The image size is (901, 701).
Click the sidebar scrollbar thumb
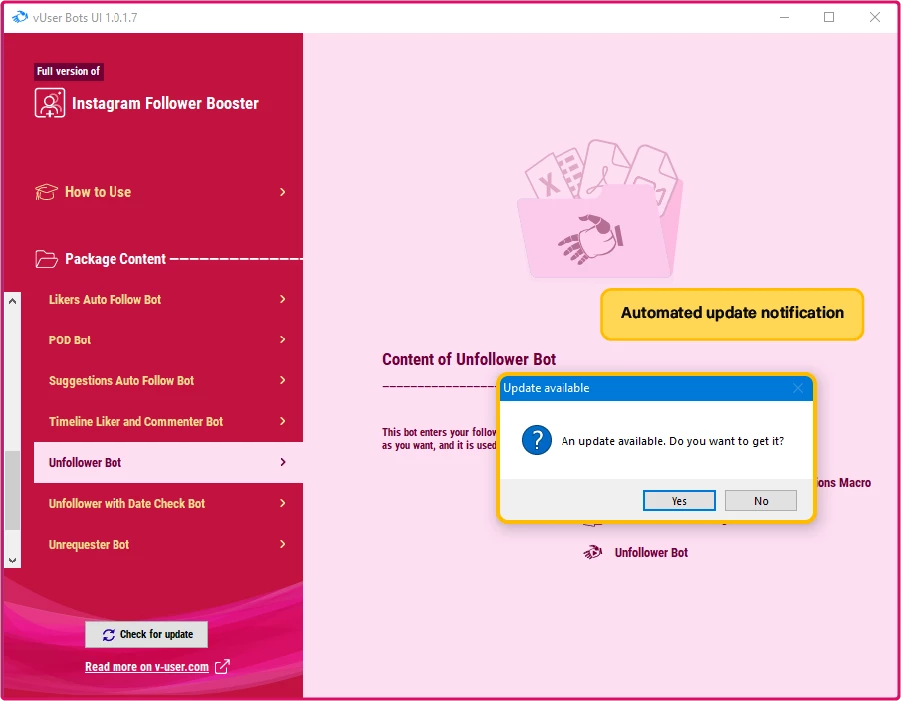pos(13,490)
